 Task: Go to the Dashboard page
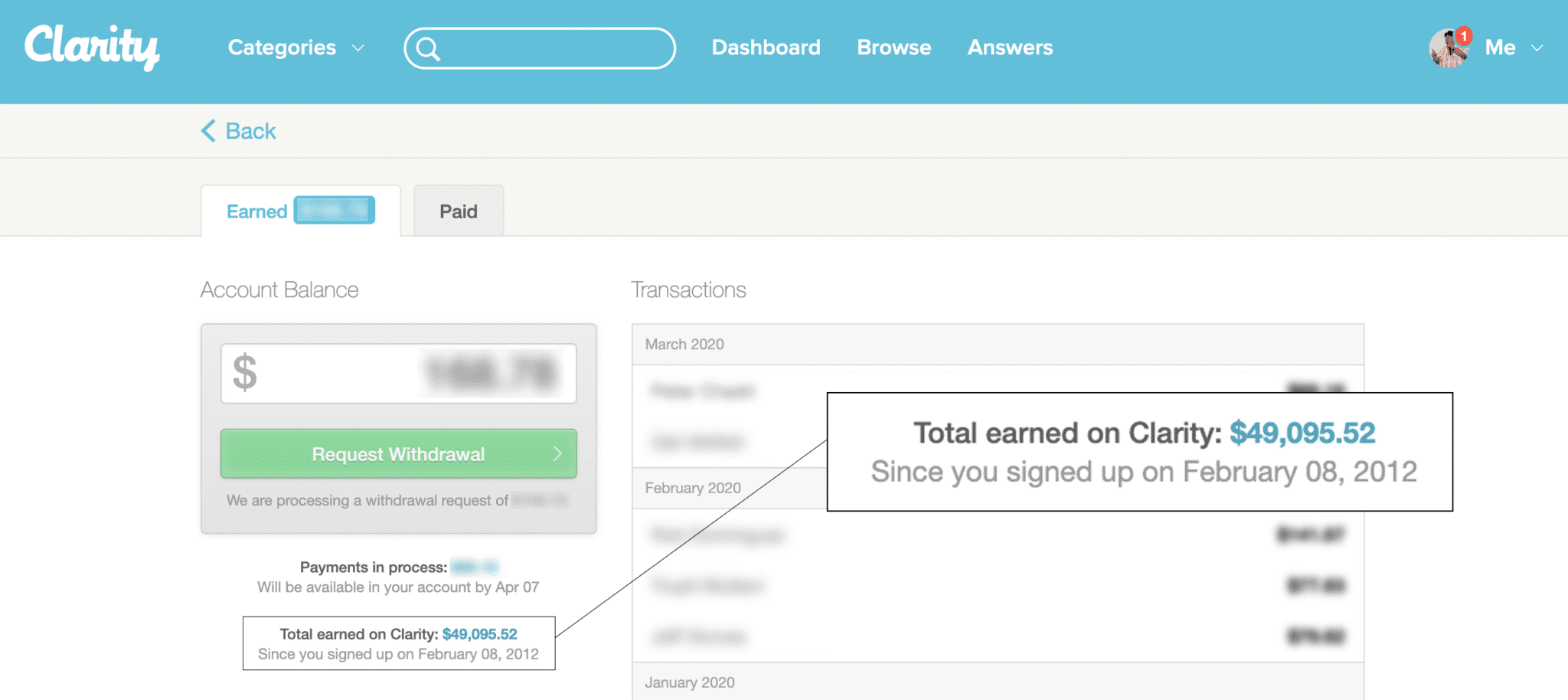[x=766, y=47]
